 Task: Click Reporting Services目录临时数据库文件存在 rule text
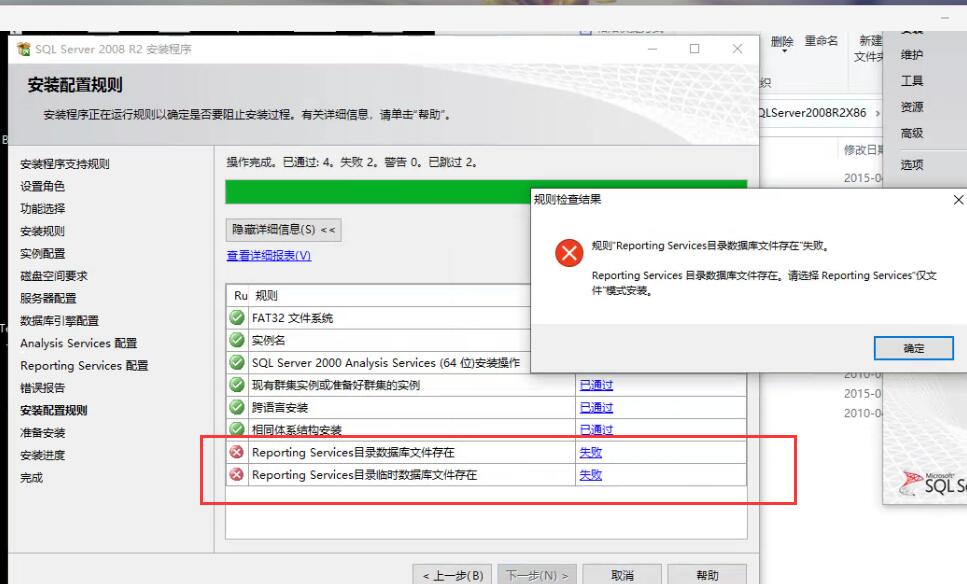(364, 475)
